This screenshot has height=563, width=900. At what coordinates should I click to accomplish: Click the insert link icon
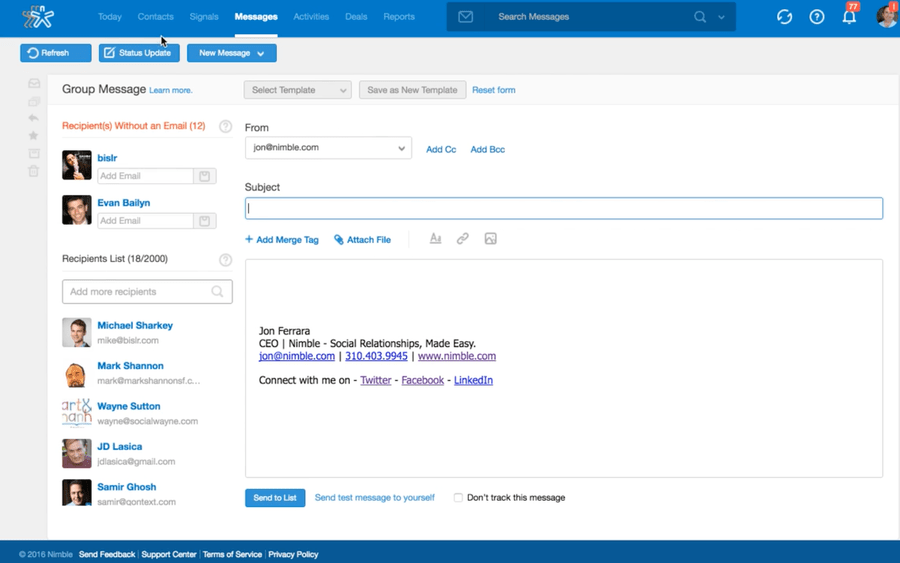click(x=463, y=238)
